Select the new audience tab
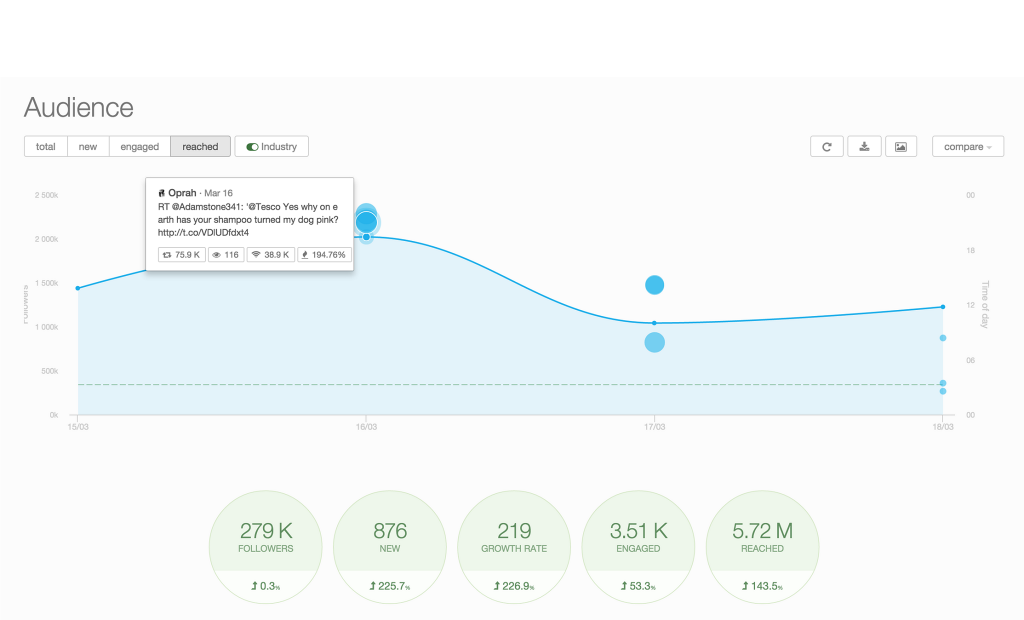The image size is (1024, 620). point(88,147)
